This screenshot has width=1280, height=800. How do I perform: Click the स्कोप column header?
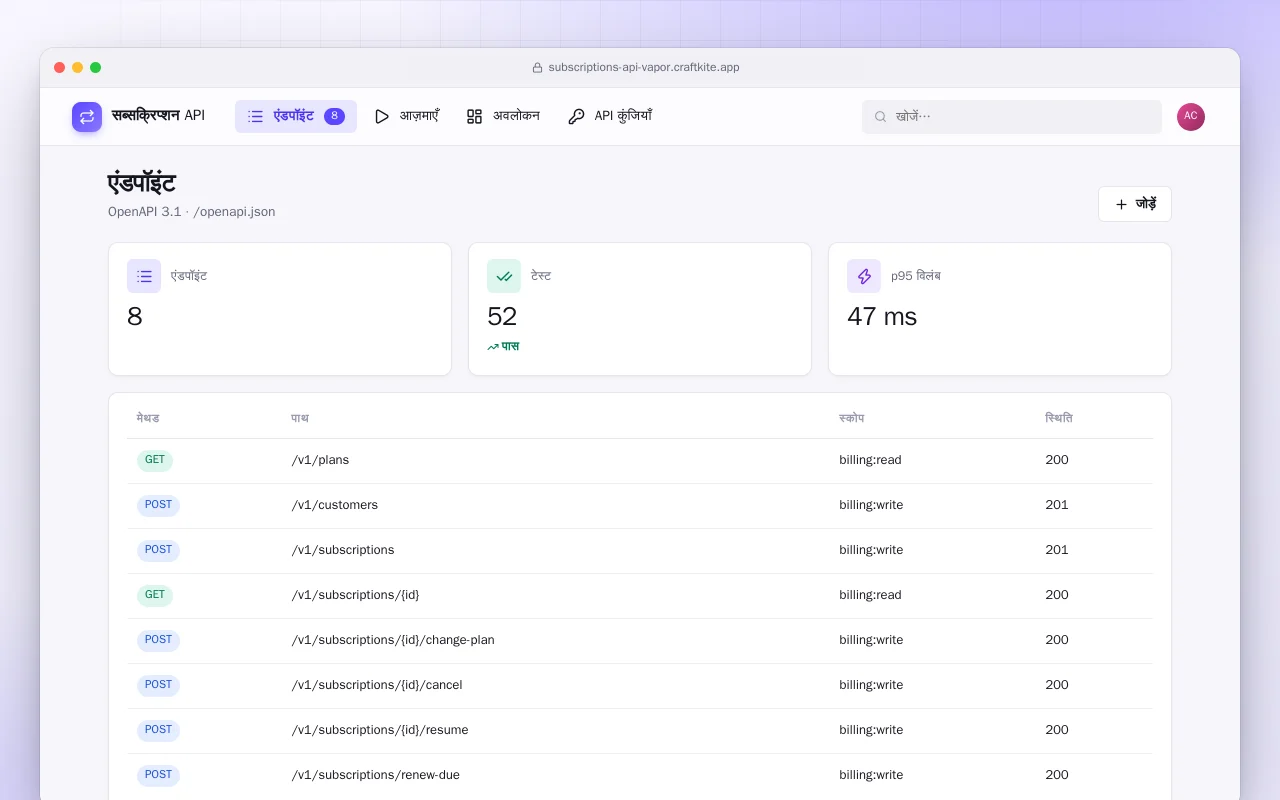pos(852,418)
